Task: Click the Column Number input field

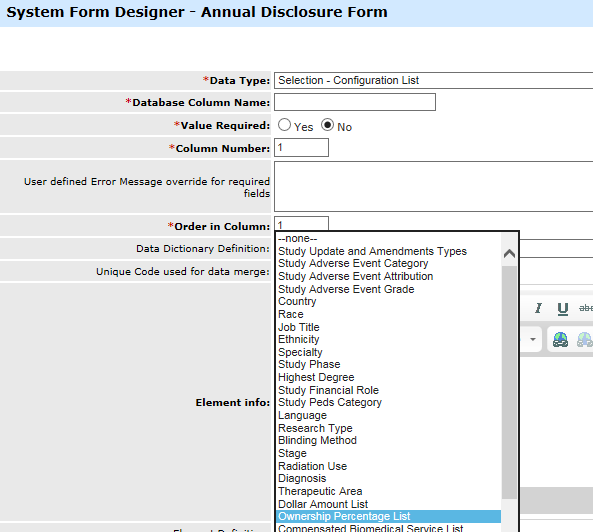Action: coord(301,147)
